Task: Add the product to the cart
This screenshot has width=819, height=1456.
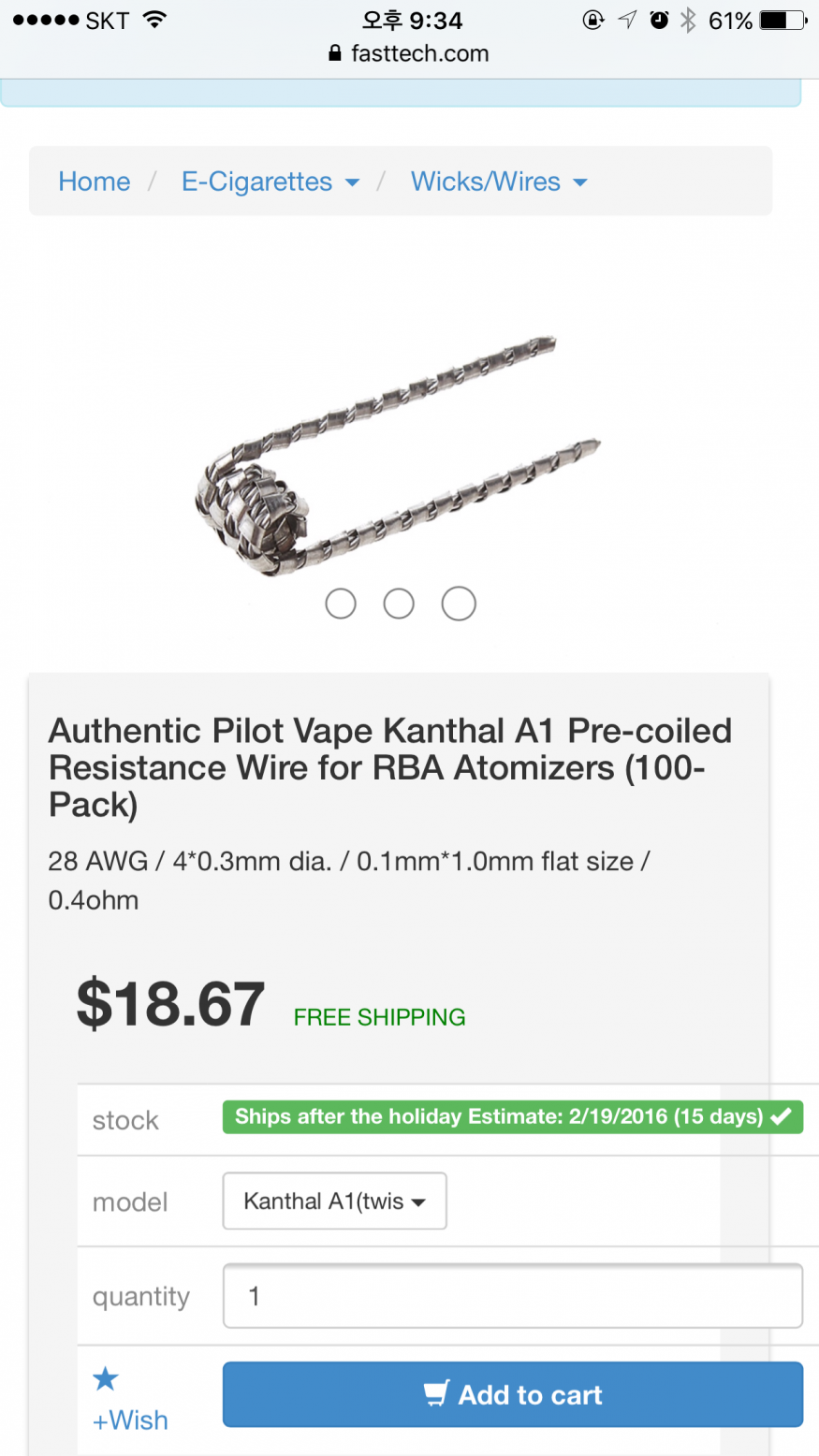Action: pyautogui.click(x=513, y=1394)
